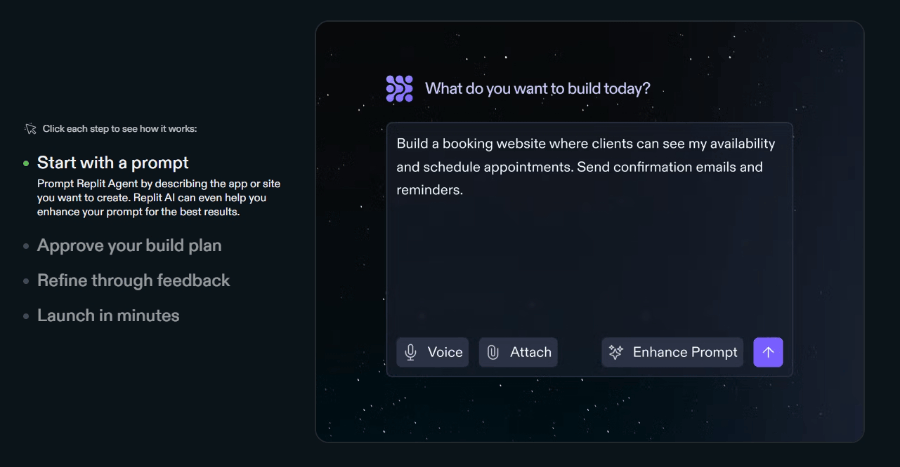This screenshot has width=900, height=467.
Task: Switch to the Launch in minutes step
Action: pyautogui.click(x=108, y=316)
